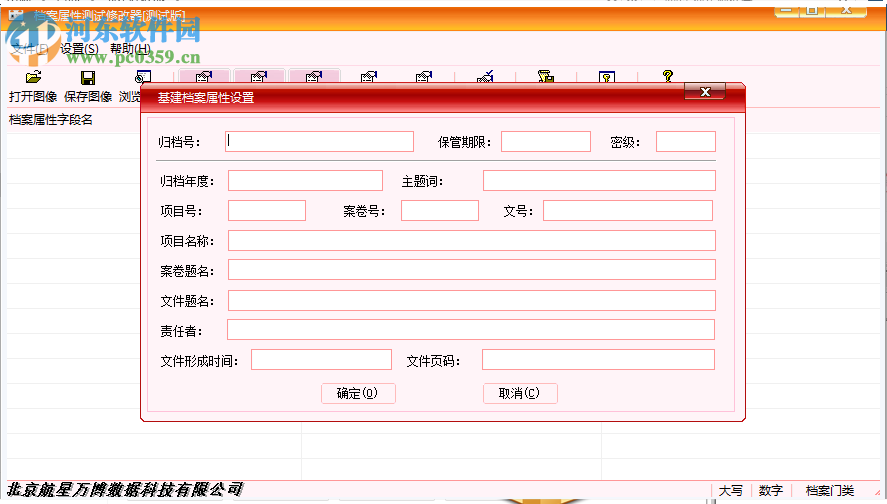Viewport: 887px width, 504px height.
Task: Click the 档案属性字段名 column header
Action: pos(51,120)
